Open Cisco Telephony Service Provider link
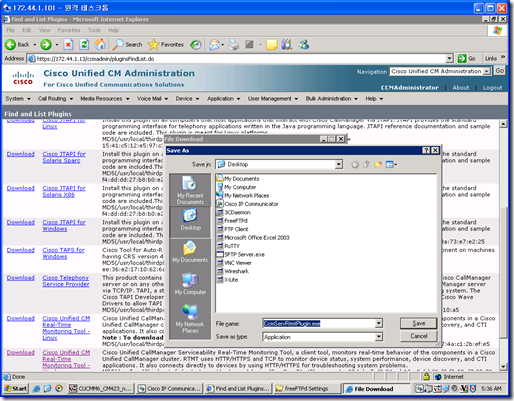 click(x=66, y=281)
